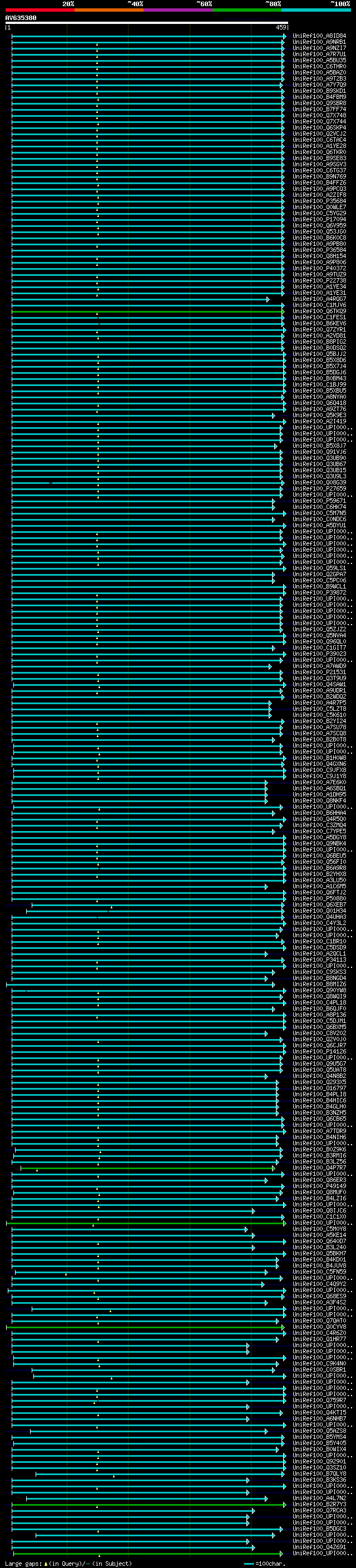Image resolution: width=356 pixels, height=1568 pixels.
Task: Click the purple ~60% identity legend segment
Action: click(x=177, y=10)
